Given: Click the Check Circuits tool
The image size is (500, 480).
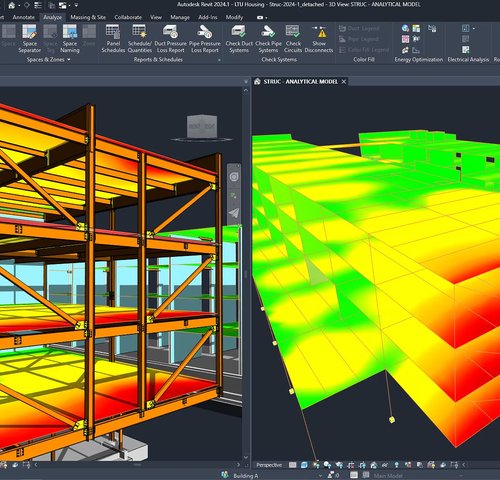Looking at the screenshot, I should tap(293, 39).
